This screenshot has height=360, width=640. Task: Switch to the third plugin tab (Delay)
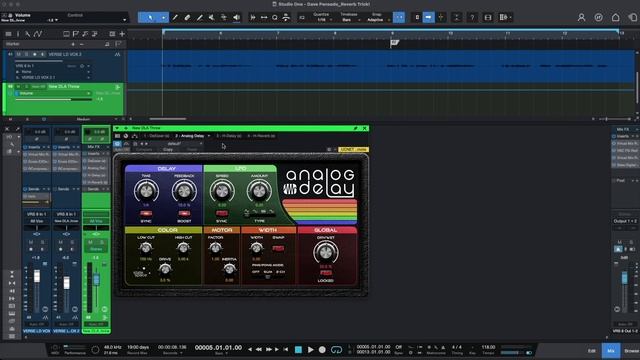coord(229,136)
